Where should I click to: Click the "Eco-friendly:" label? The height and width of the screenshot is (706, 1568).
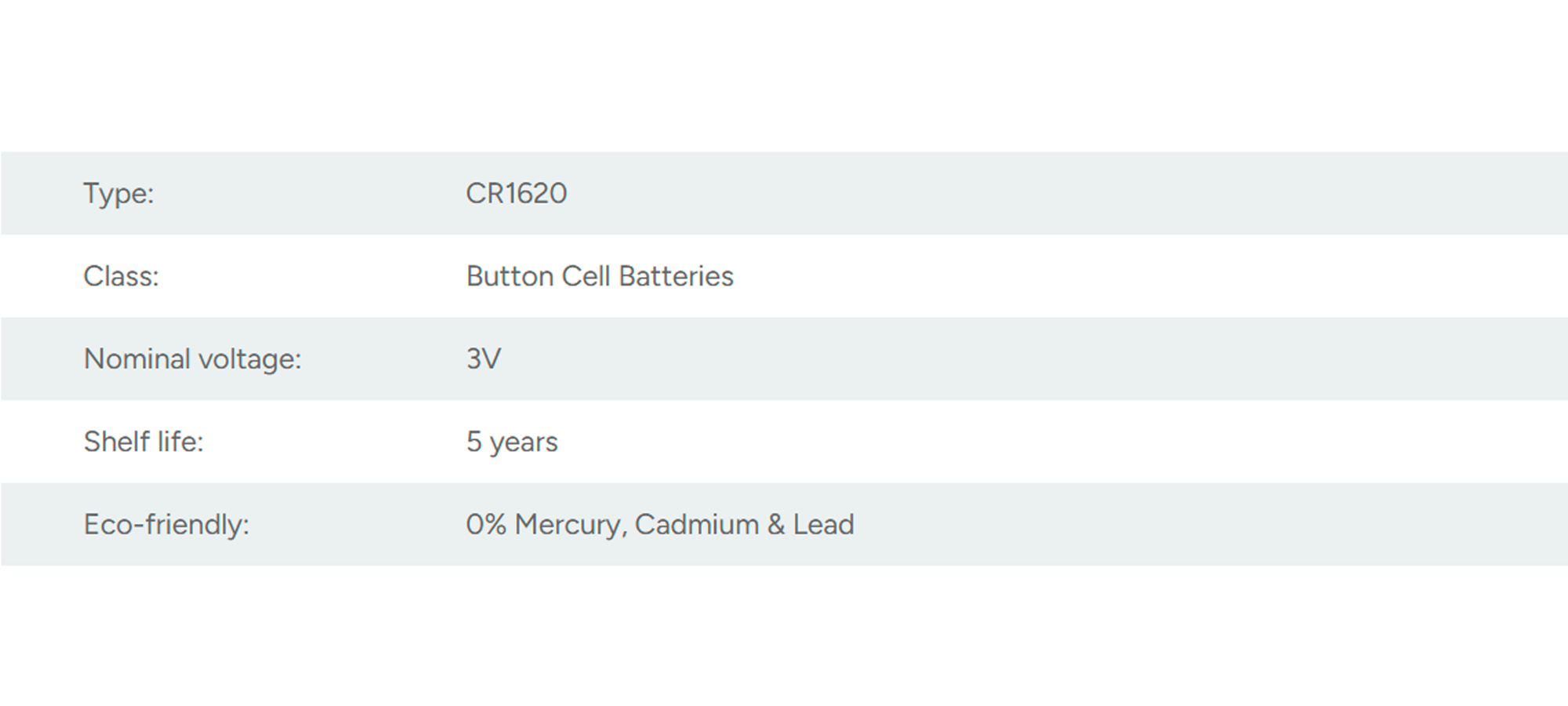(x=166, y=525)
